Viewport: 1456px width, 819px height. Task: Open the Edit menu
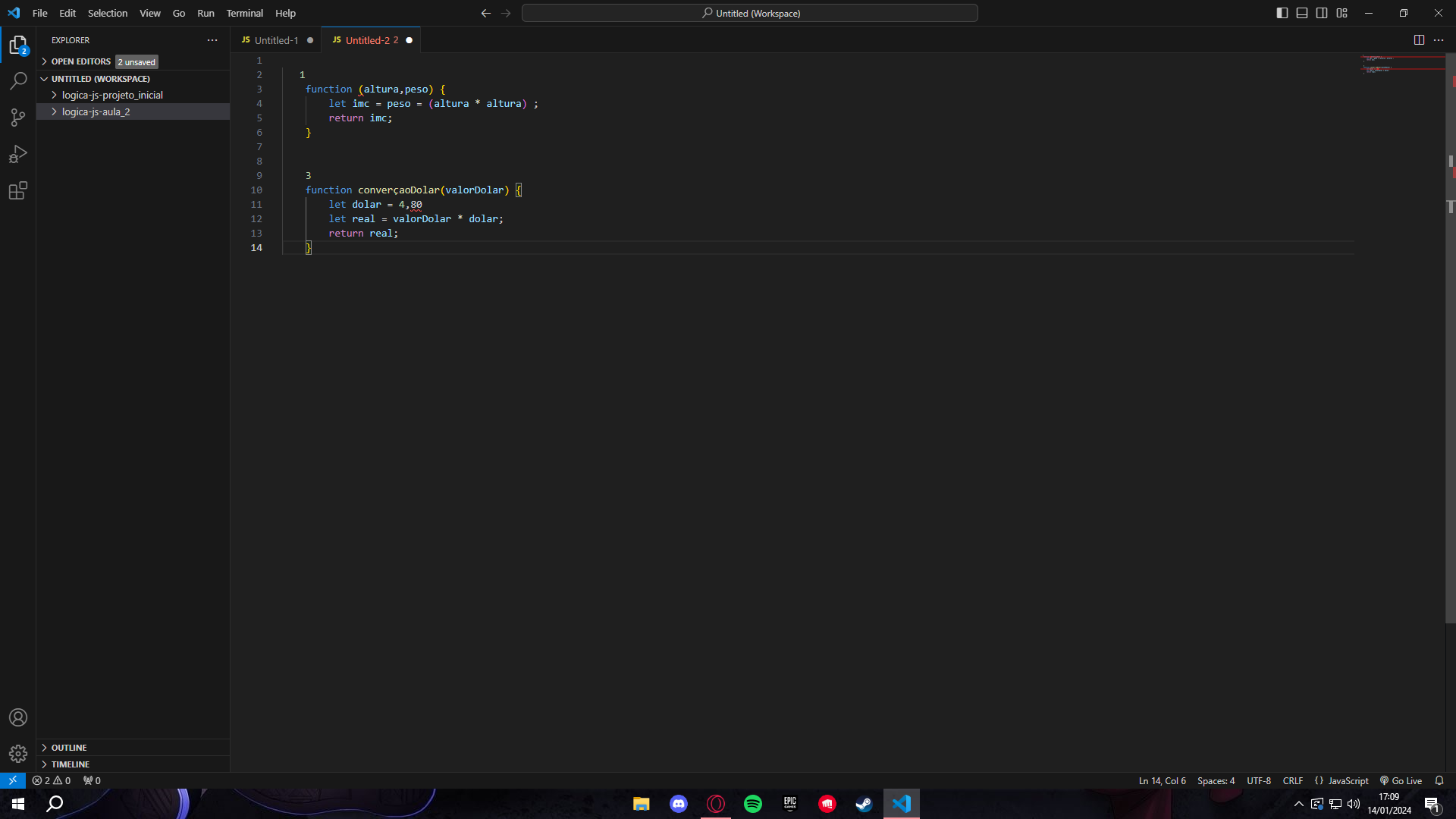(67, 13)
